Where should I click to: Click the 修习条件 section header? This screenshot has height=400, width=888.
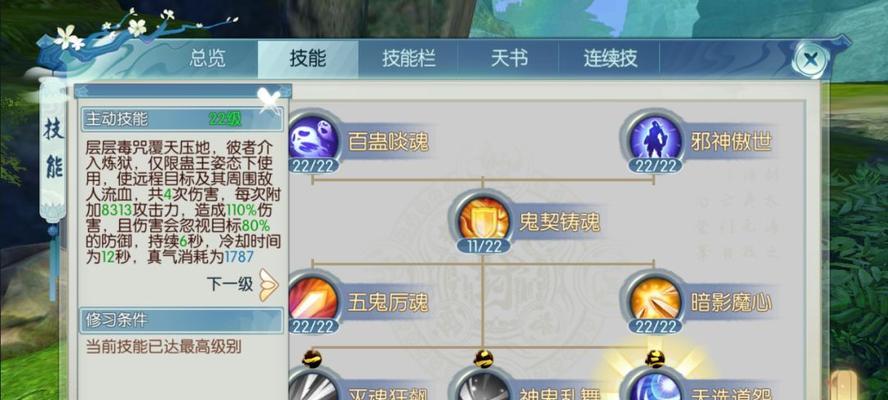click(x=181, y=321)
